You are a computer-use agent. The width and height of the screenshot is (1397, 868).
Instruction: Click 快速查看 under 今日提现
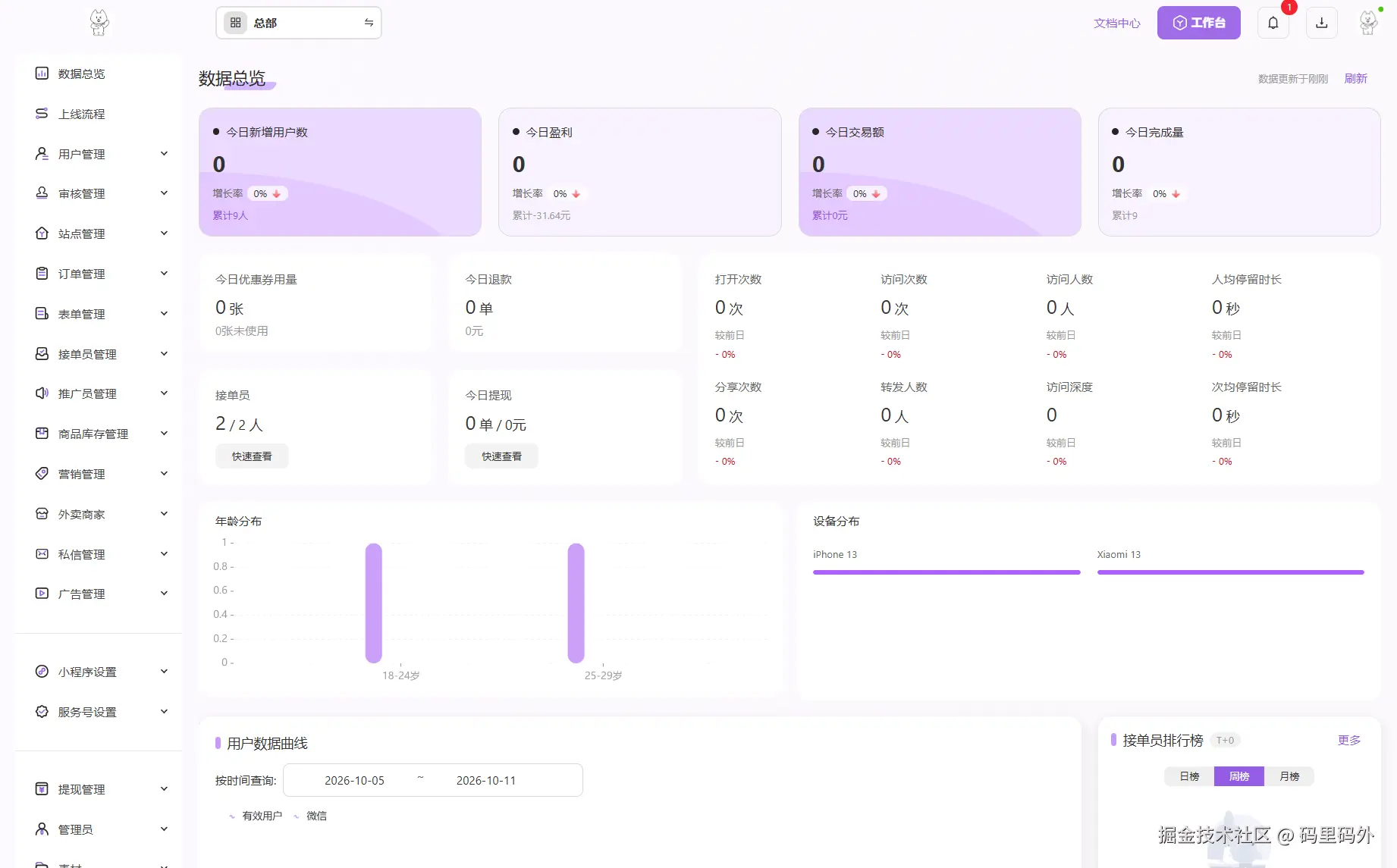(x=502, y=456)
